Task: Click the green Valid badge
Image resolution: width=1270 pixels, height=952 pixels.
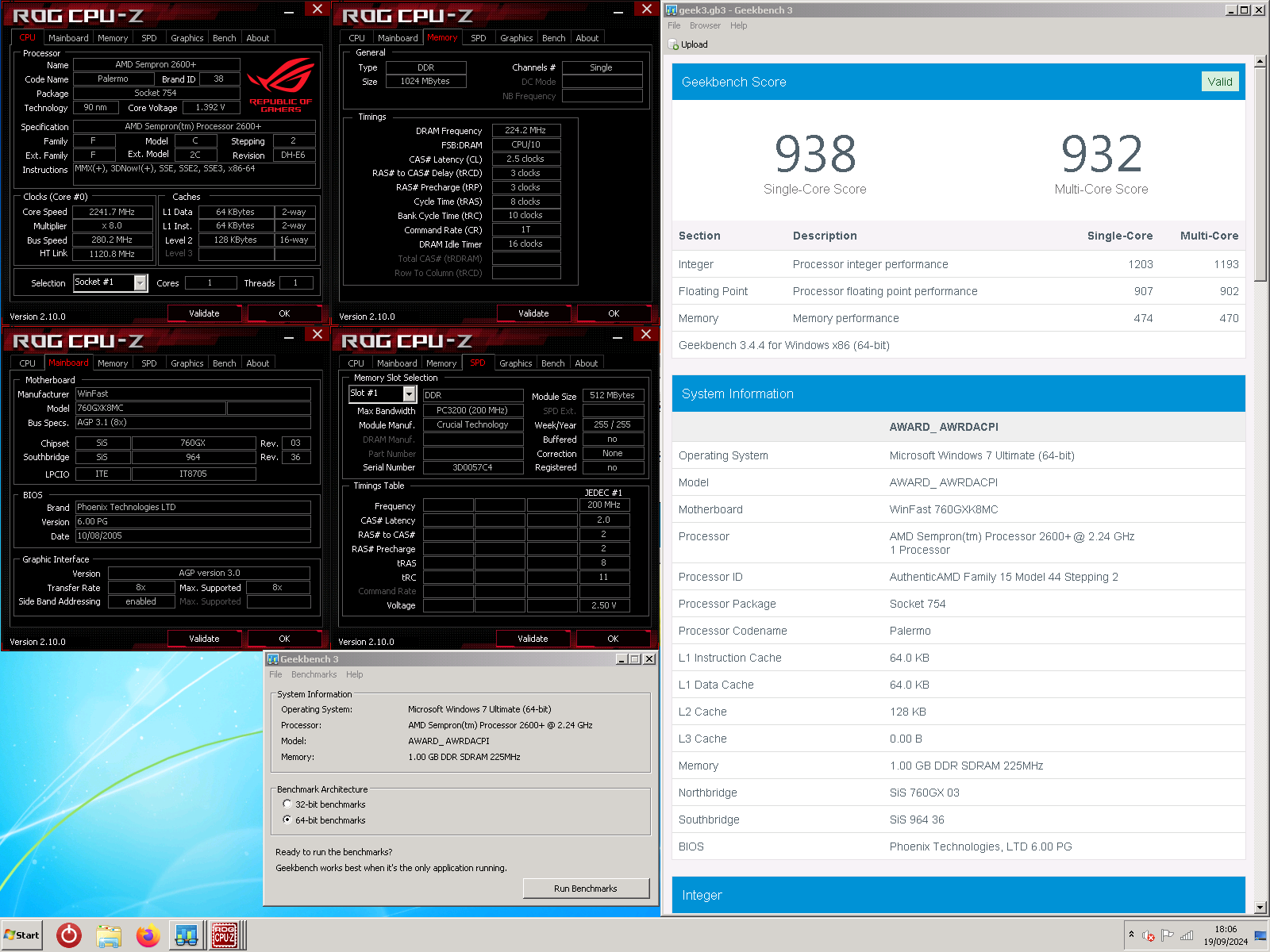Action: click(1220, 82)
